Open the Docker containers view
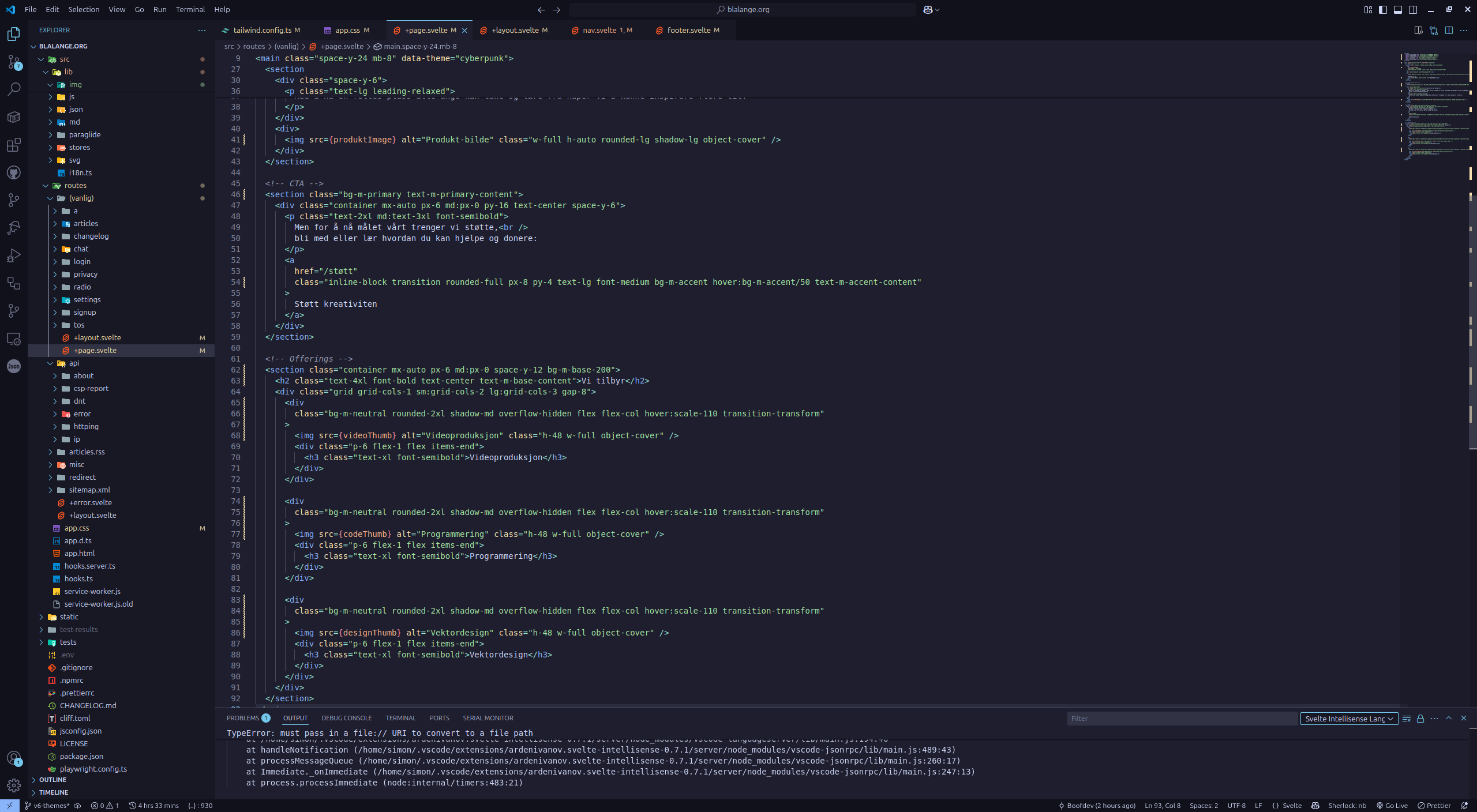 pos(14,117)
